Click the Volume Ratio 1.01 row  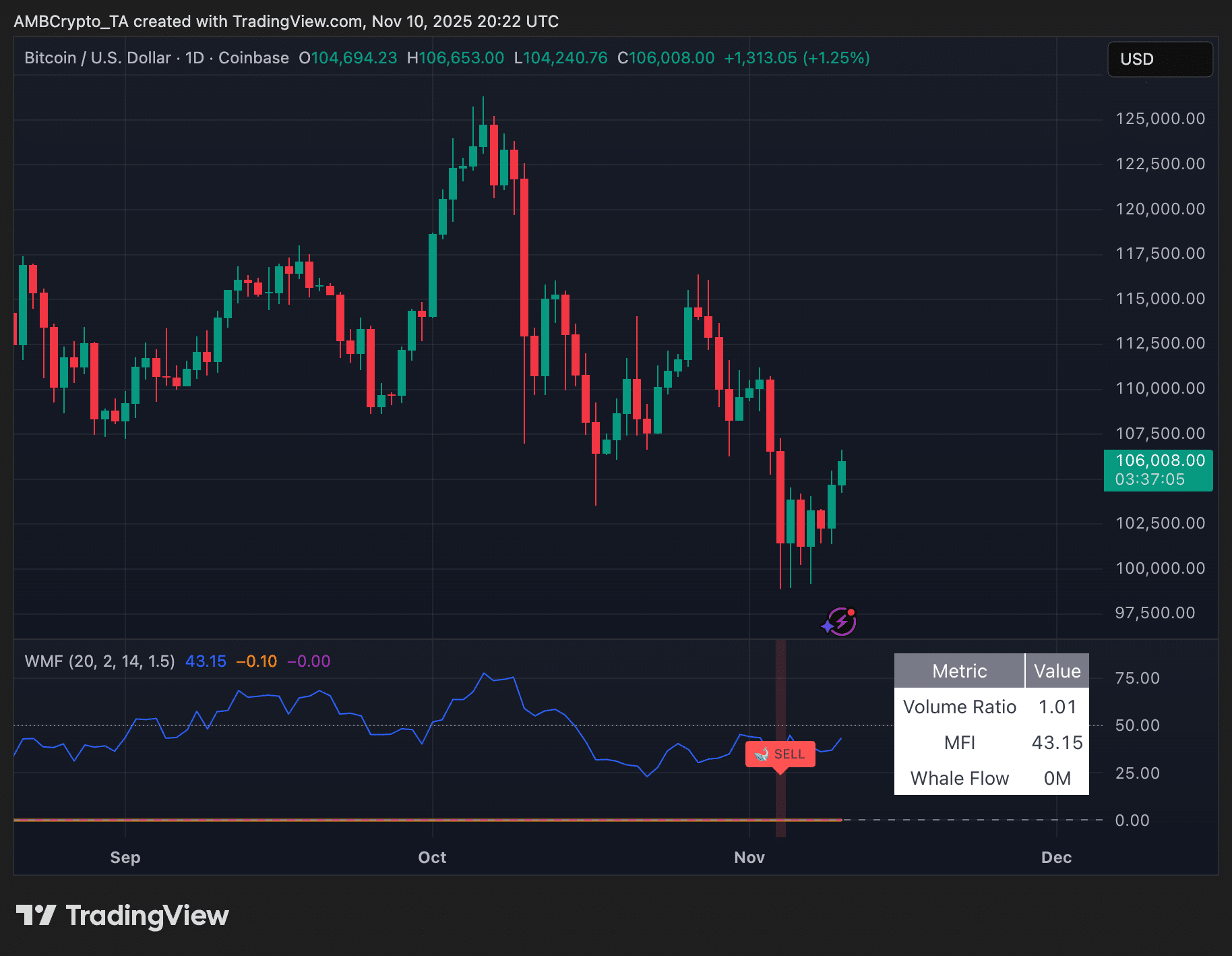[991, 707]
